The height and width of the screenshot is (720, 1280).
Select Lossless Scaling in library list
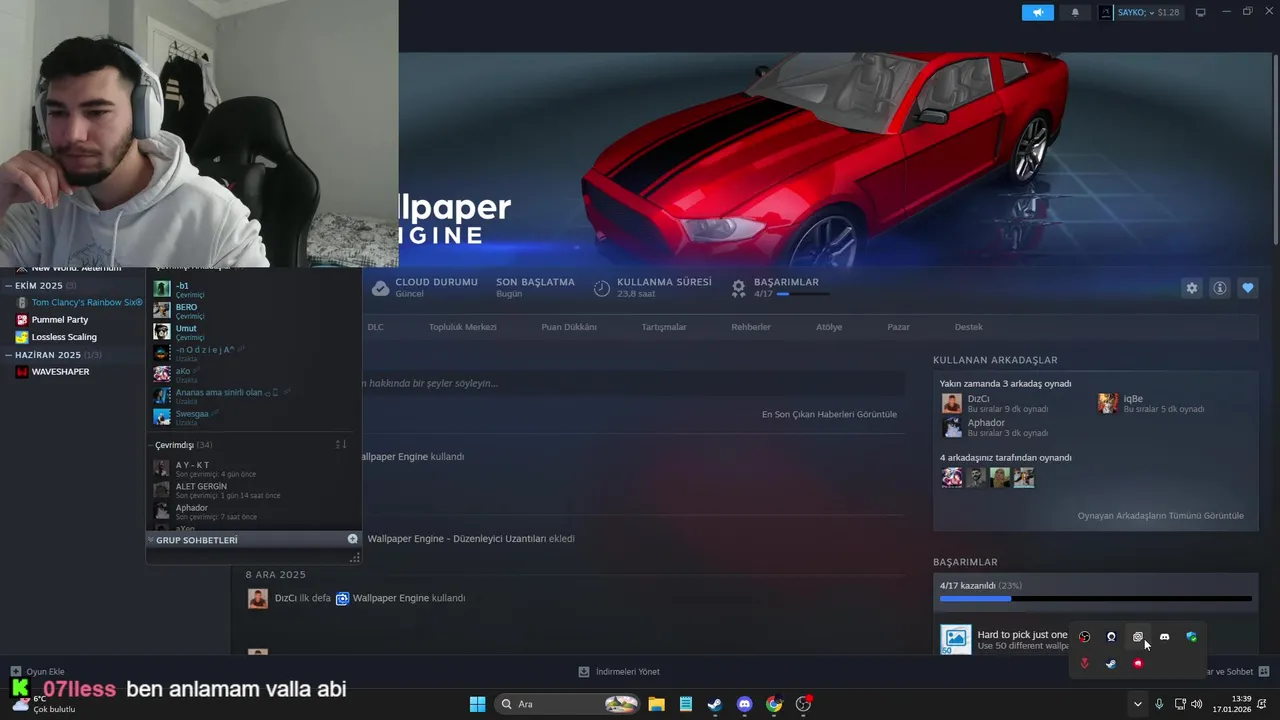[64, 337]
